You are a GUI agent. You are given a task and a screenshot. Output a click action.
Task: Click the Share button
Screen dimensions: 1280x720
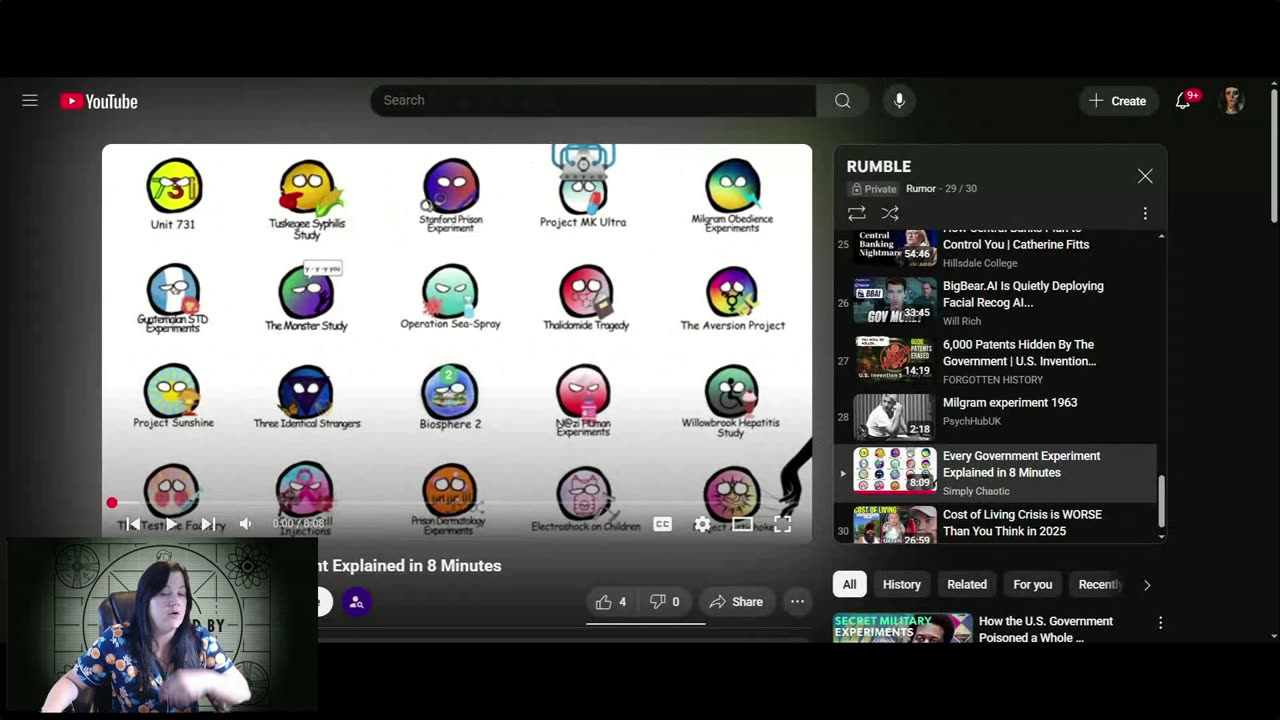pyautogui.click(x=736, y=602)
